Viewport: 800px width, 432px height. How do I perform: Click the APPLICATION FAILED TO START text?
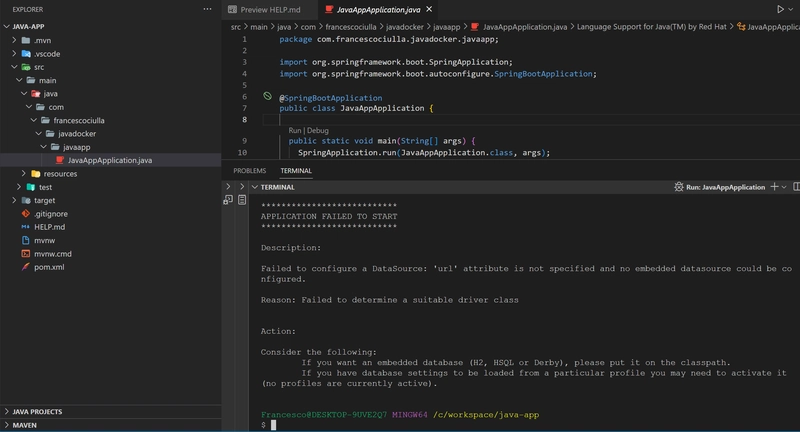click(x=329, y=216)
